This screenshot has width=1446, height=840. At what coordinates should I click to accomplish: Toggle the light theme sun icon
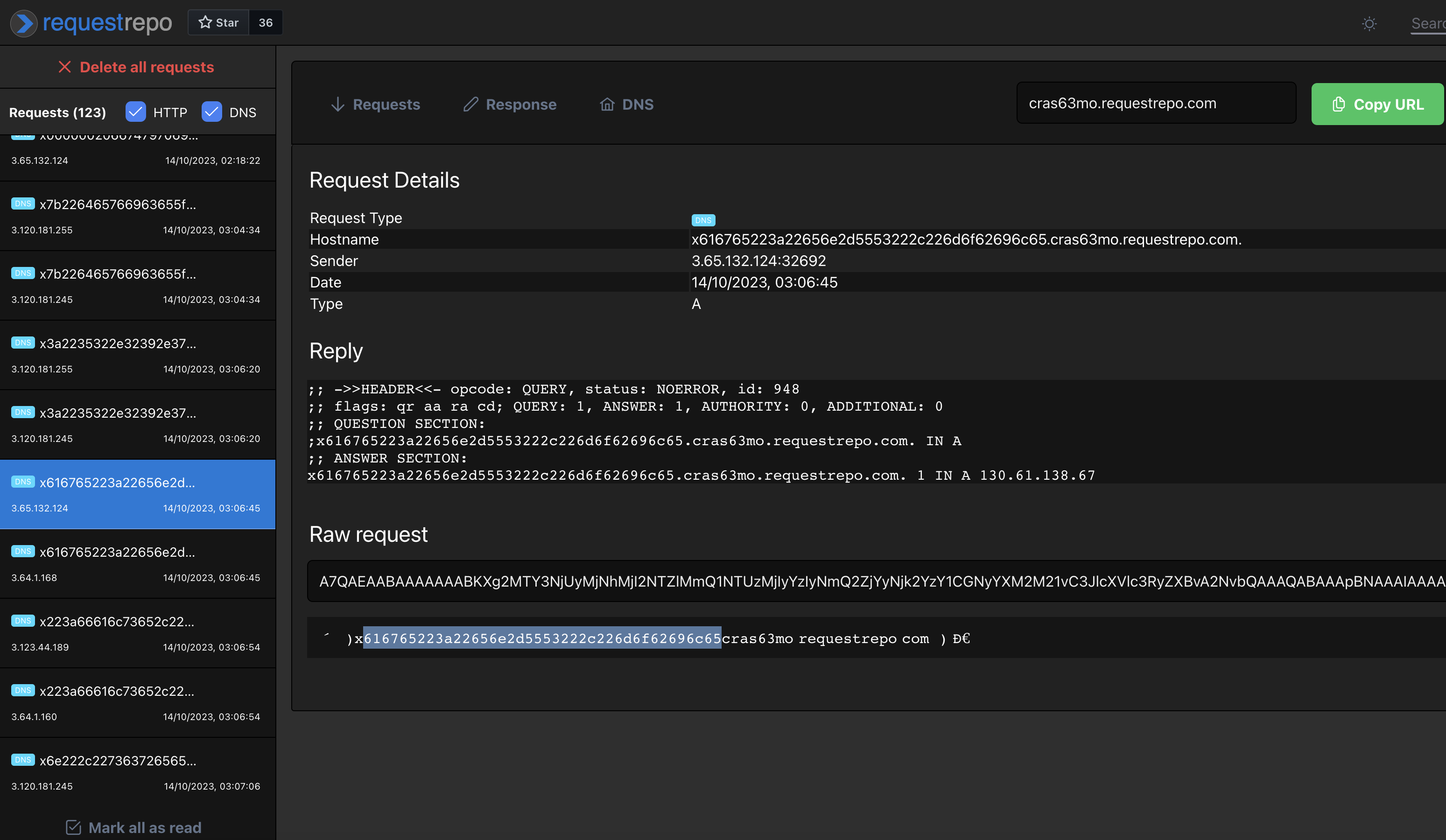pos(1369,23)
